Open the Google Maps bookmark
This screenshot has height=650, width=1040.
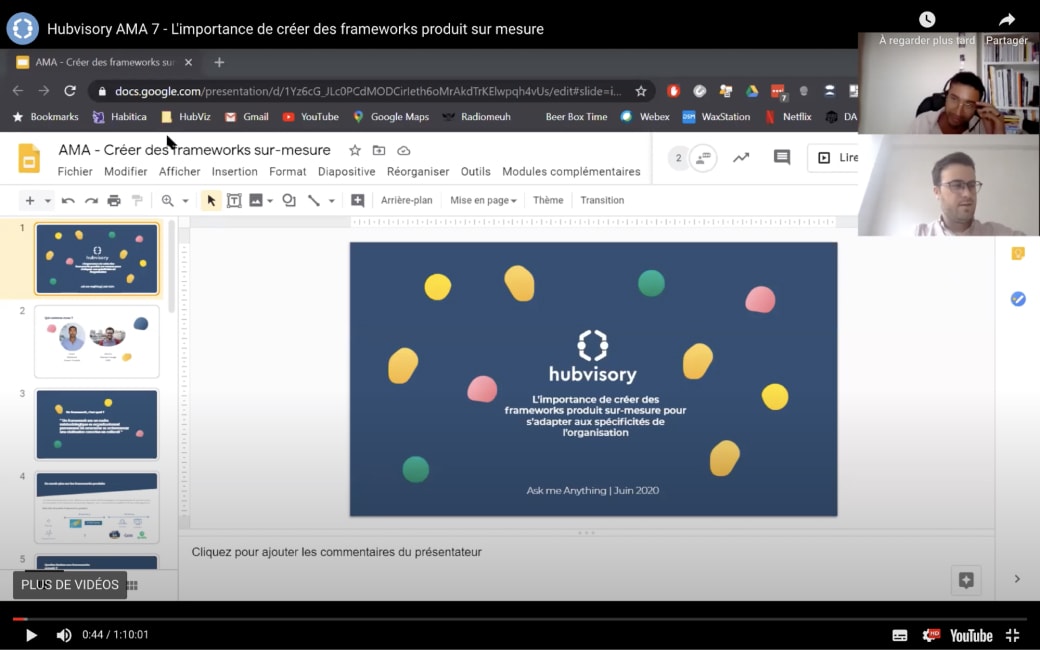click(x=391, y=117)
